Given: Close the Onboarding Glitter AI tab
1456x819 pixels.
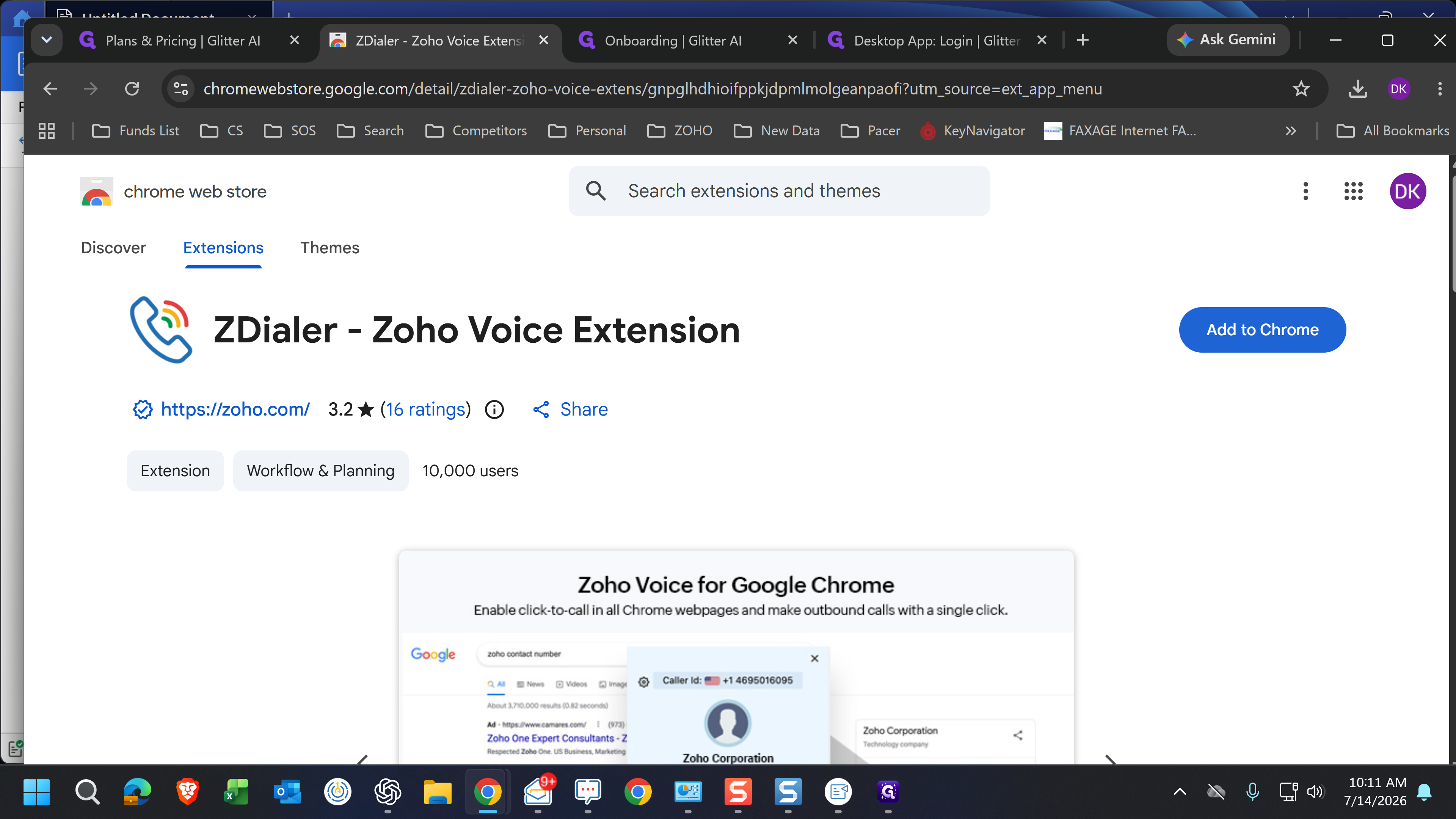Looking at the screenshot, I should [x=792, y=40].
